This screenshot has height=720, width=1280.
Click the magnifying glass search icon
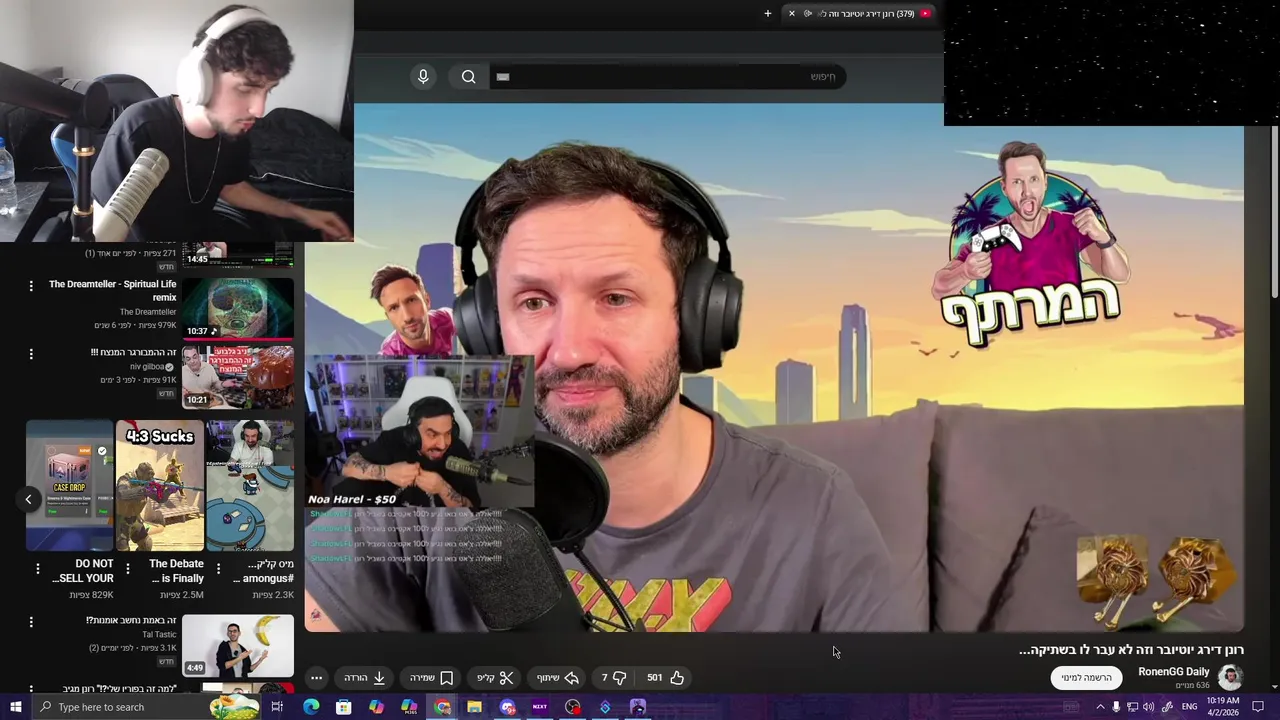[x=468, y=77]
